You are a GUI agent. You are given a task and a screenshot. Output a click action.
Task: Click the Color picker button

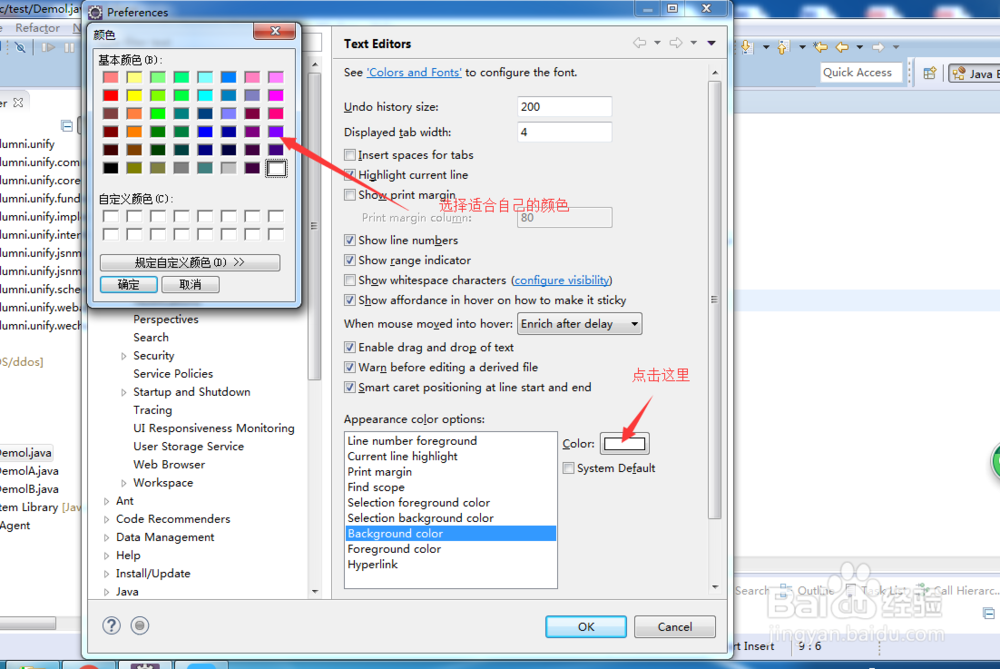coord(624,443)
